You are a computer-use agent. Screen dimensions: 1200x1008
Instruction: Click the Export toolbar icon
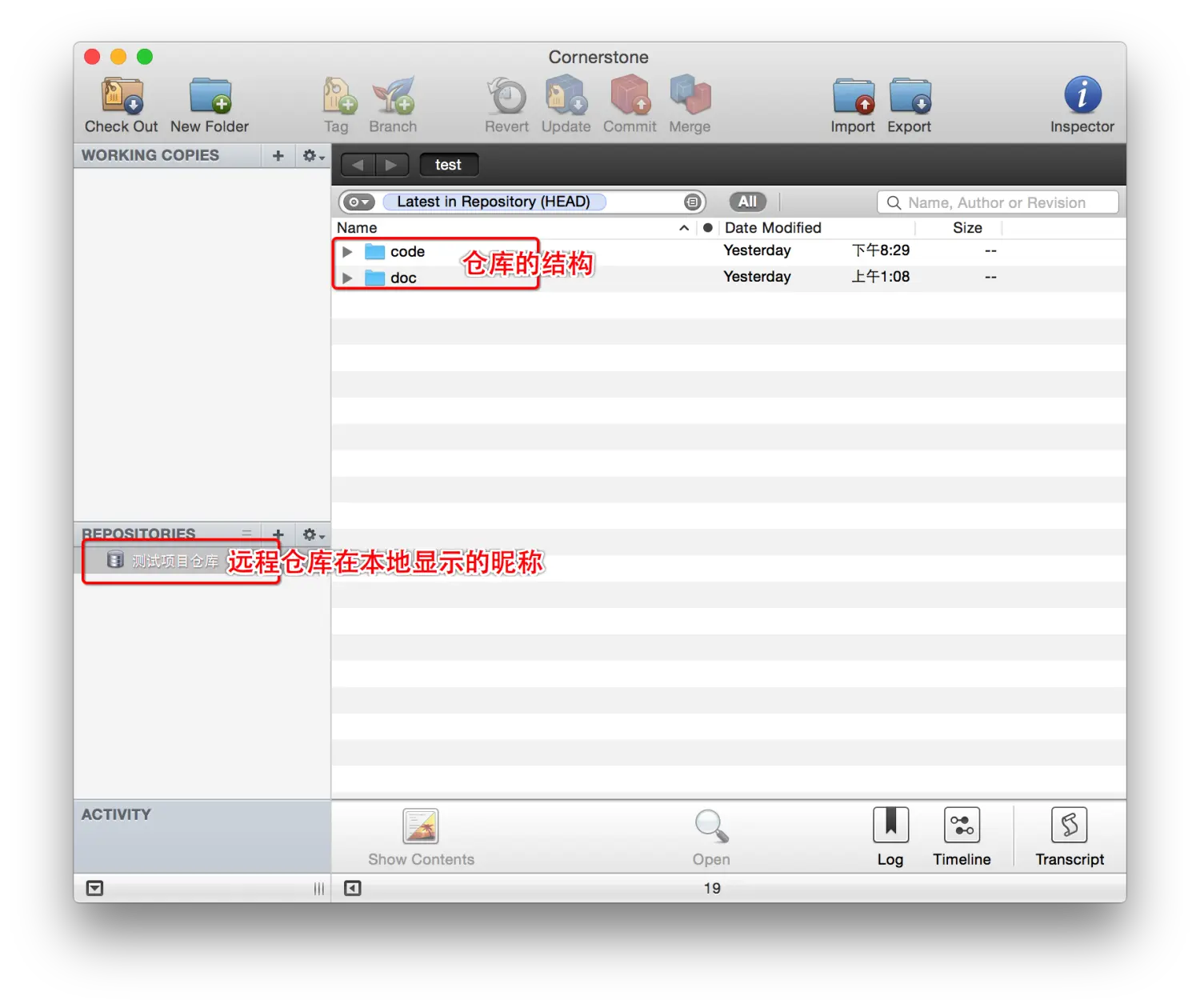tap(910, 96)
